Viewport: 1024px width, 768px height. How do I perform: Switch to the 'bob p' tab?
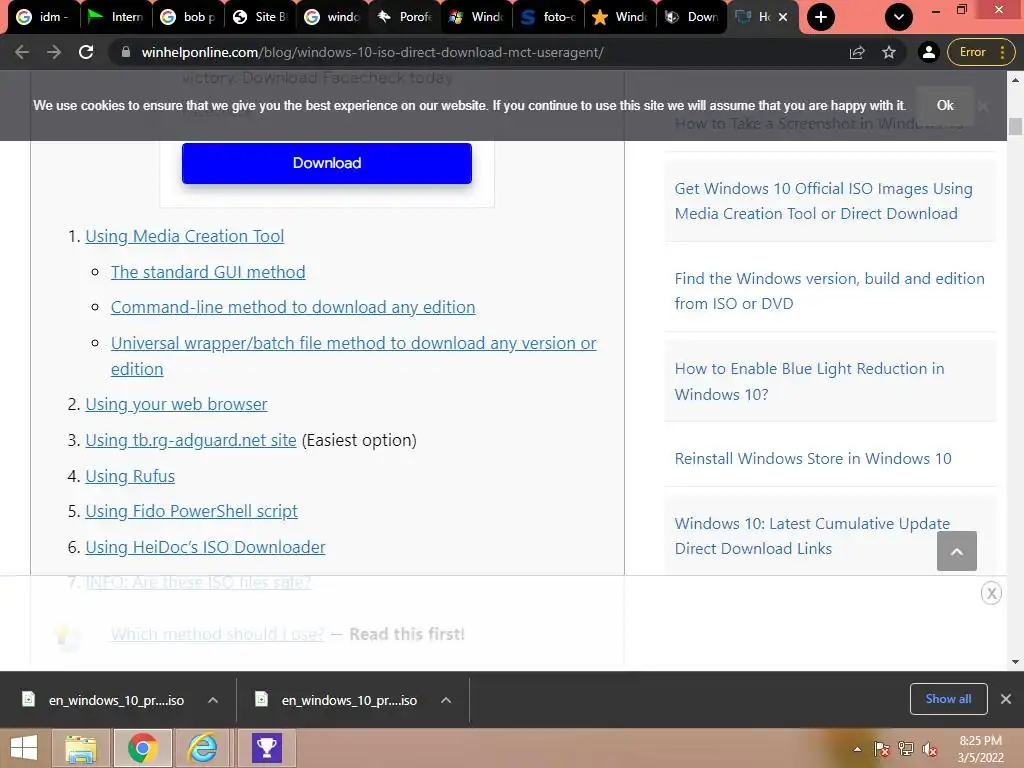[188, 17]
